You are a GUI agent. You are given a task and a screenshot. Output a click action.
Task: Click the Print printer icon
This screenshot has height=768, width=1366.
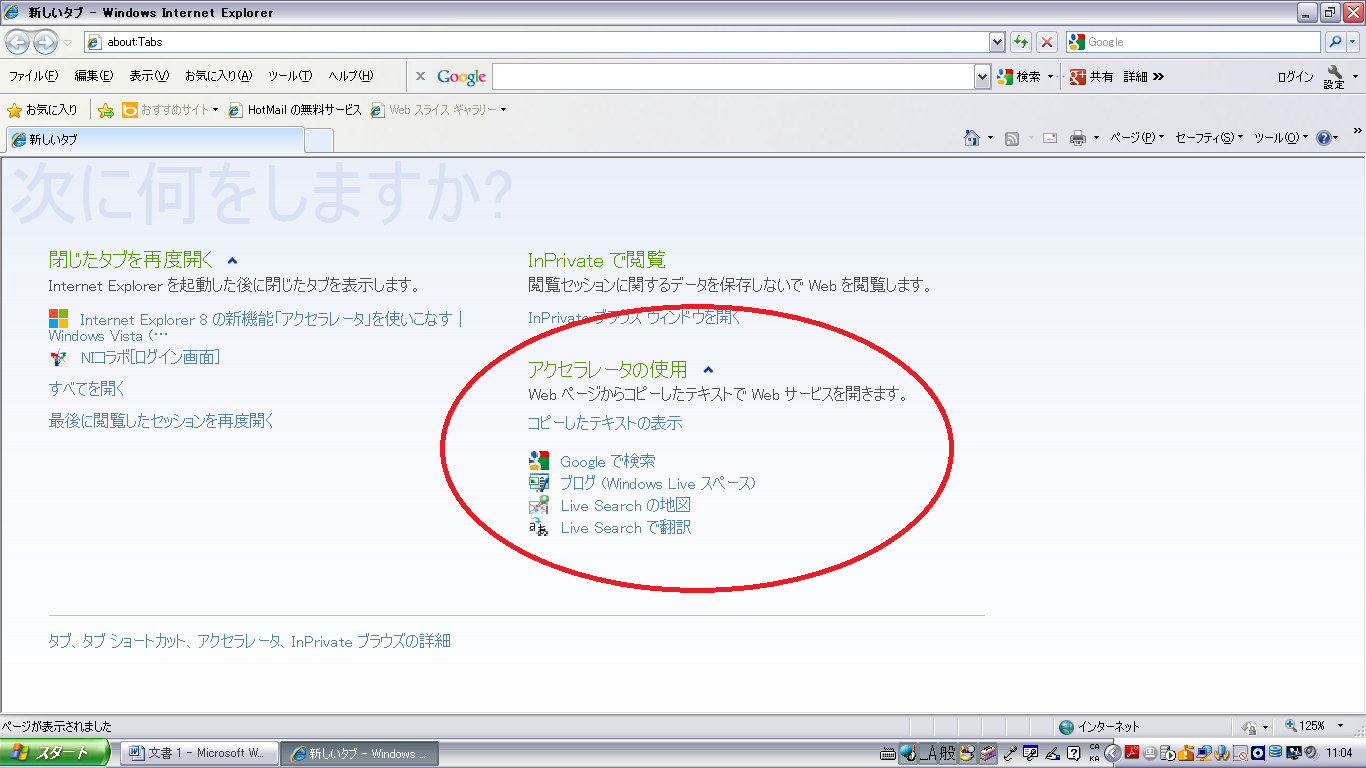coord(1078,138)
